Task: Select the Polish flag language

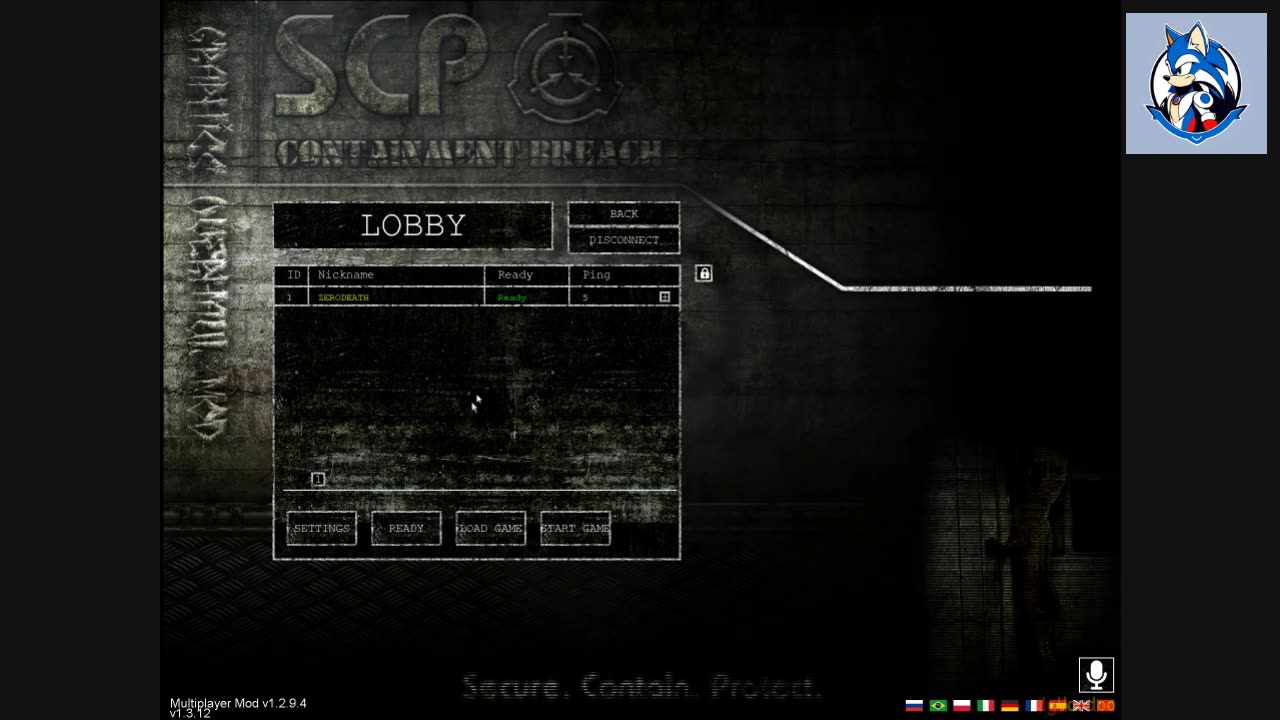Action: (962, 705)
